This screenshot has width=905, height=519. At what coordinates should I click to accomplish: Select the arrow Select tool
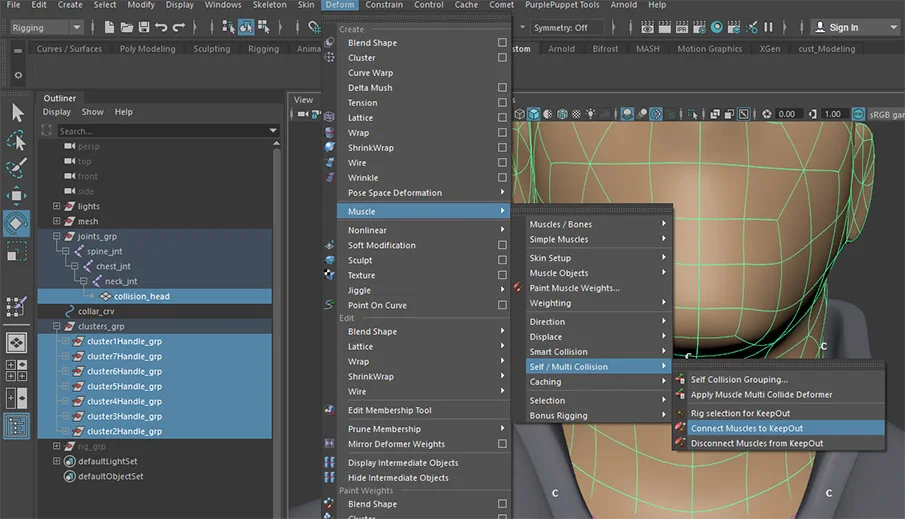coord(17,113)
